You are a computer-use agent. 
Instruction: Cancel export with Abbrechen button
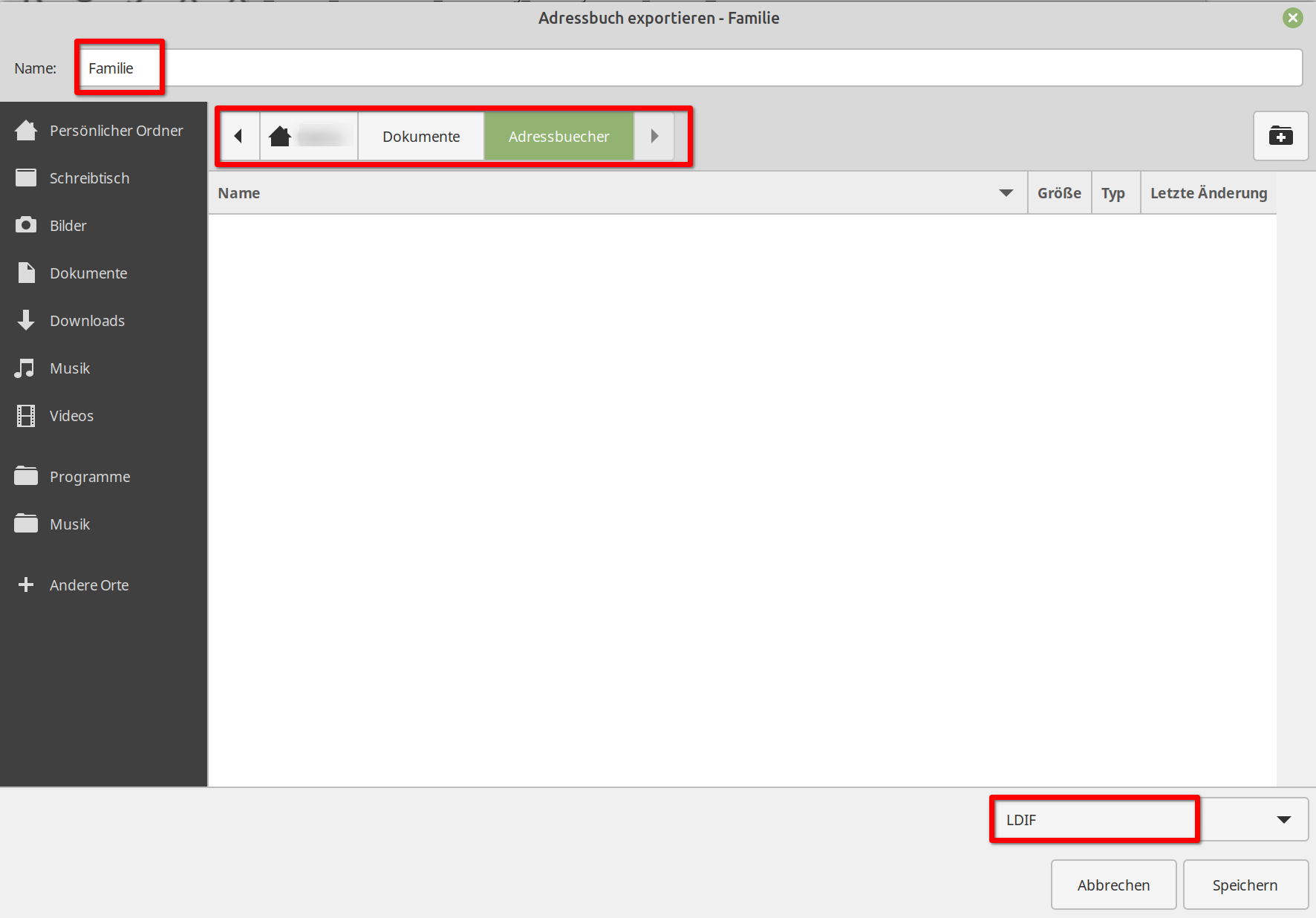click(1113, 885)
